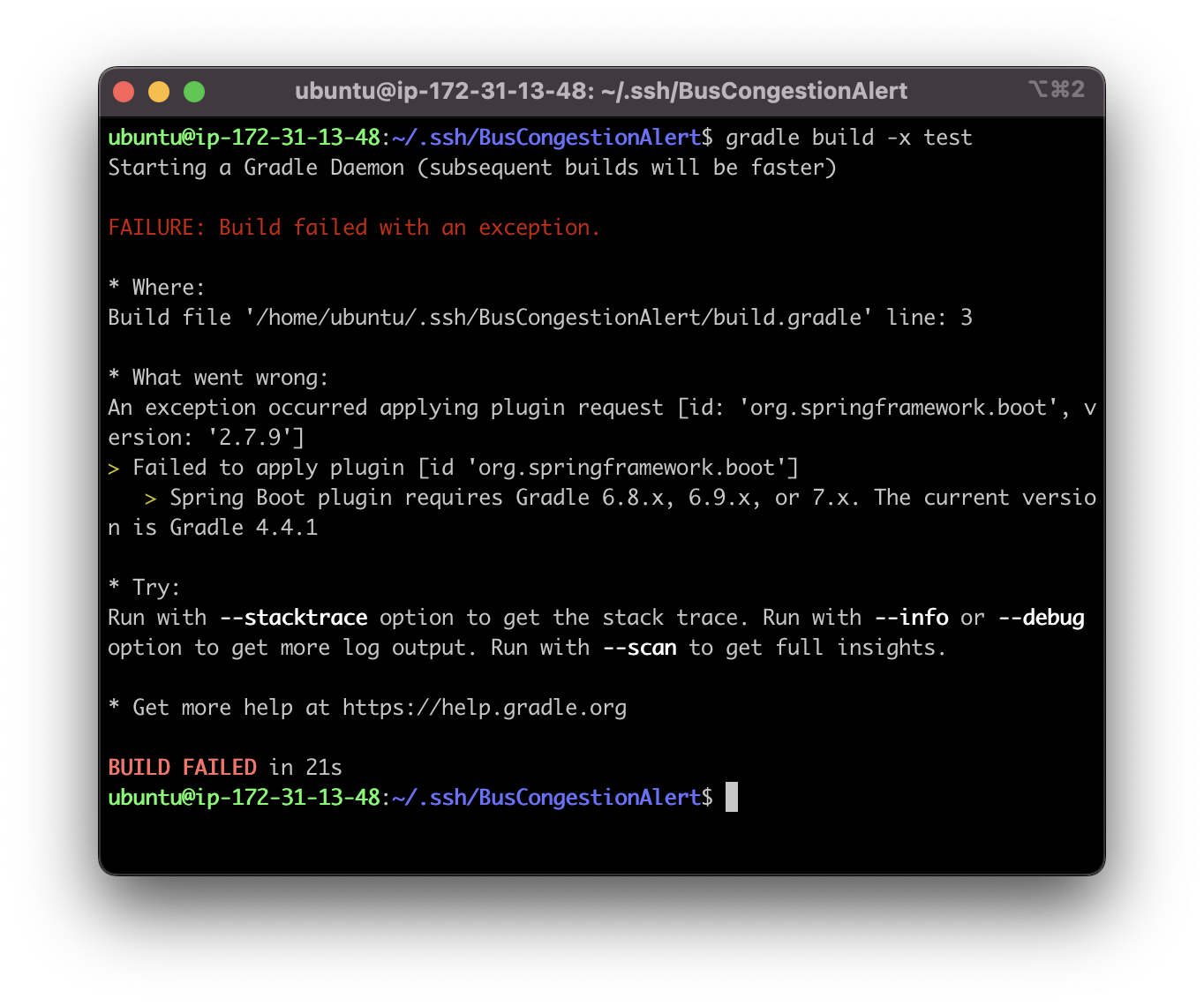Click the bold --debug option
The image size is (1204, 1006).
(1041, 618)
